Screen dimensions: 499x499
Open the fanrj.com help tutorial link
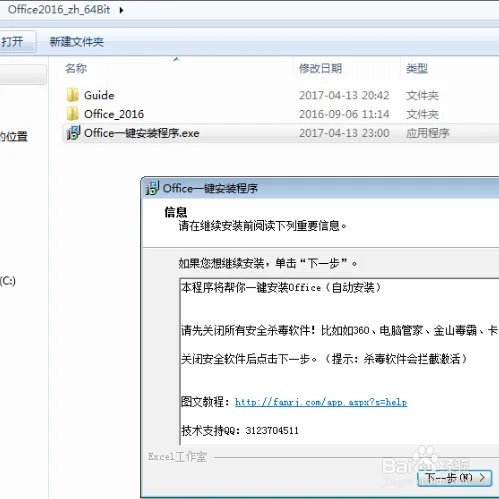(321, 402)
